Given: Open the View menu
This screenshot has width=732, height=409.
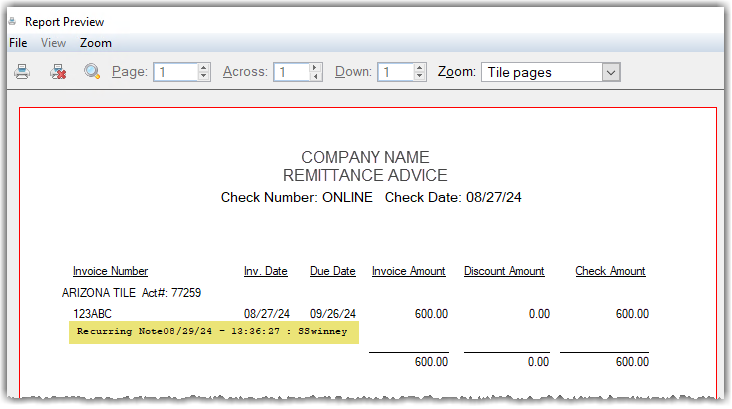Looking at the screenshot, I should click(x=53, y=43).
